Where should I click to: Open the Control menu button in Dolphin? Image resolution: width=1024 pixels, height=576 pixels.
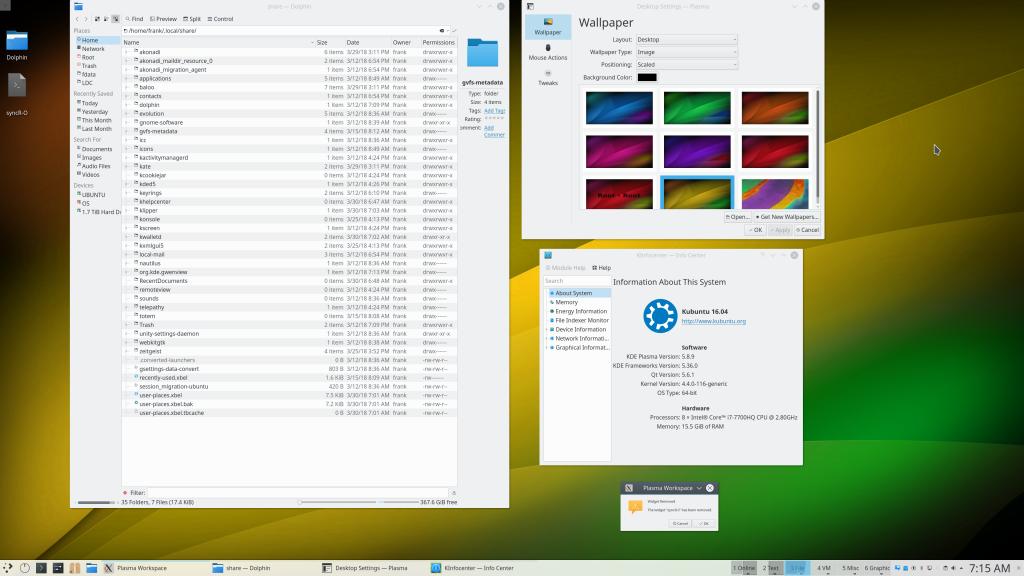(221, 19)
